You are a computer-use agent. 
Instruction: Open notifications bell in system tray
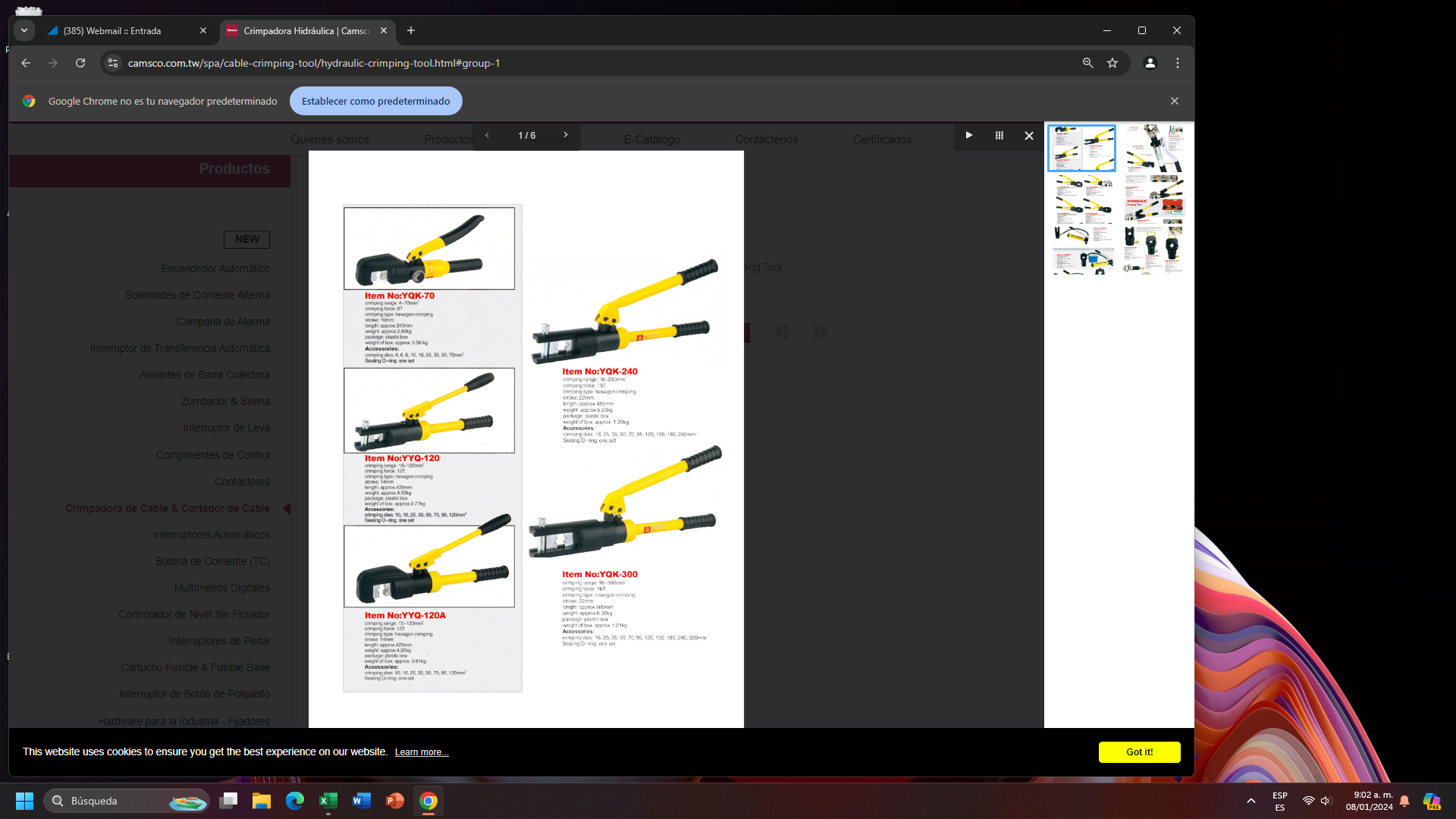tap(1404, 801)
